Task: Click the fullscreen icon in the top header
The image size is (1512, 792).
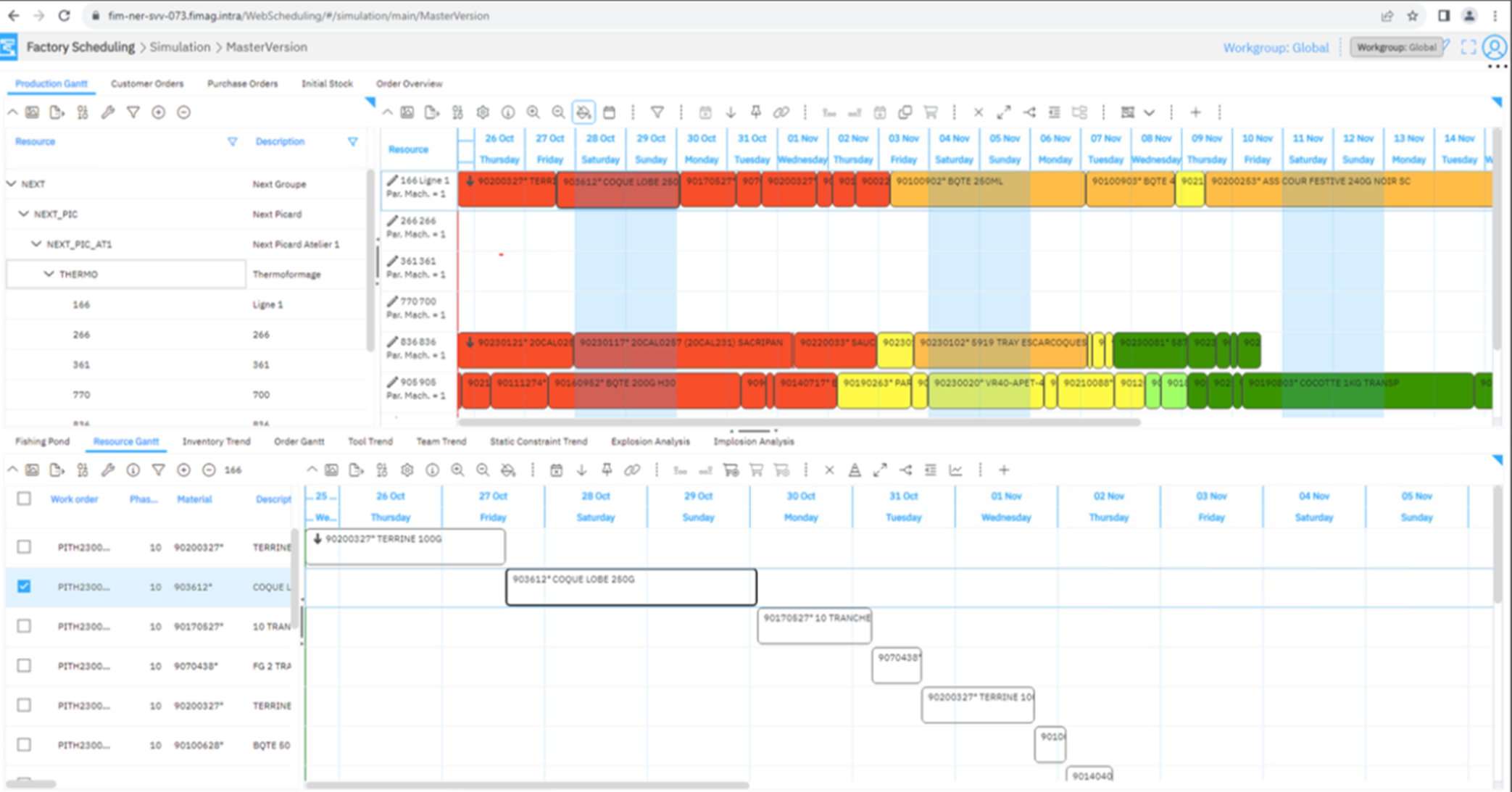Action: 1468,47
